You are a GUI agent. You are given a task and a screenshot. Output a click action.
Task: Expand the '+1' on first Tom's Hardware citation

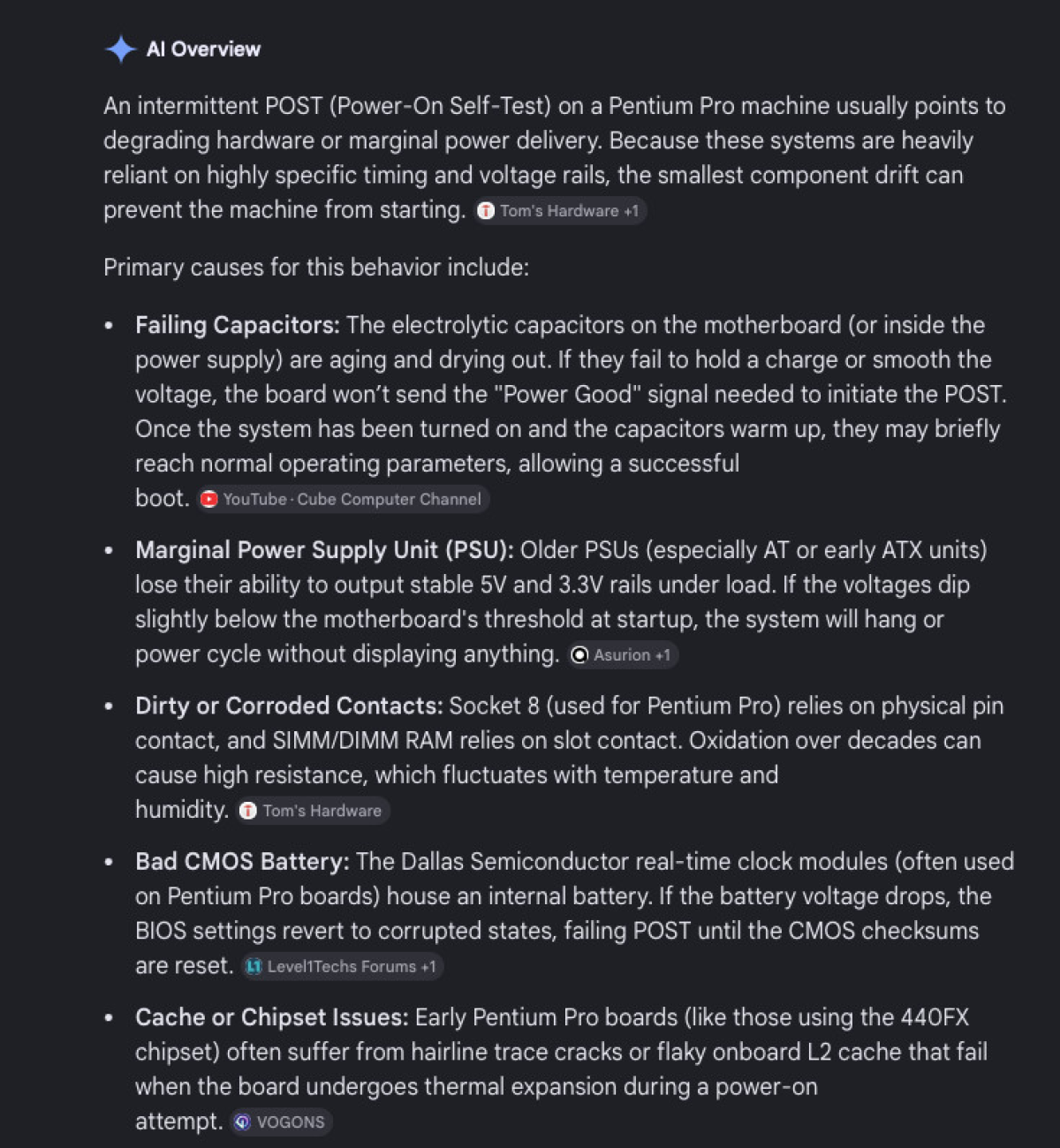631,211
